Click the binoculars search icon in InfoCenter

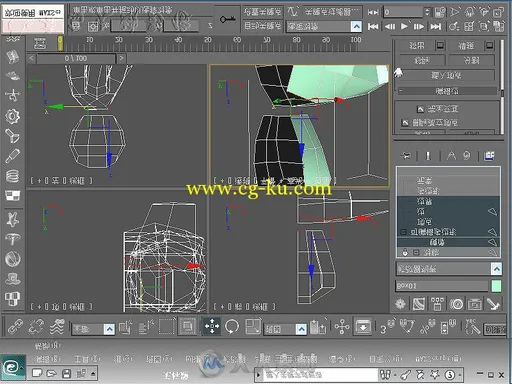pyautogui.click(x=385, y=375)
